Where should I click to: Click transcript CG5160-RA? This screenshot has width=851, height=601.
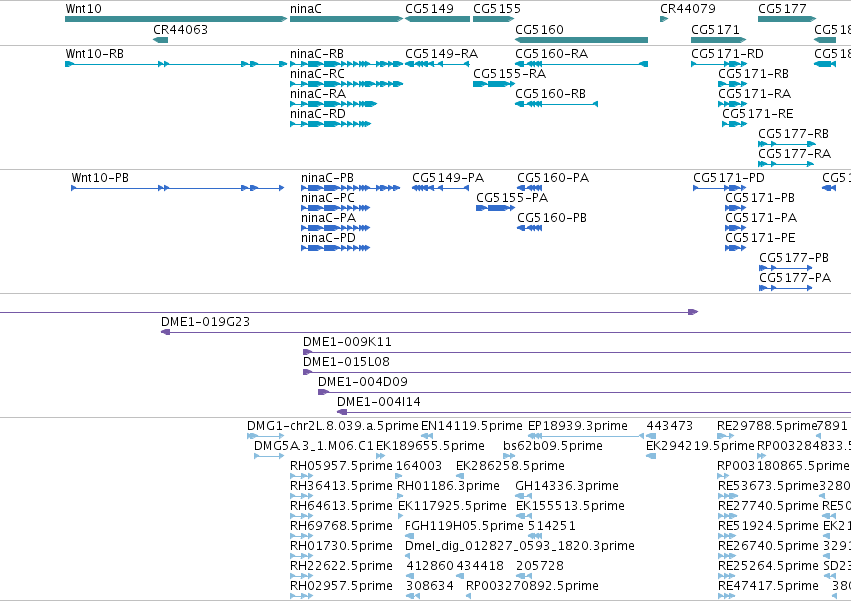tap(581, 64)
